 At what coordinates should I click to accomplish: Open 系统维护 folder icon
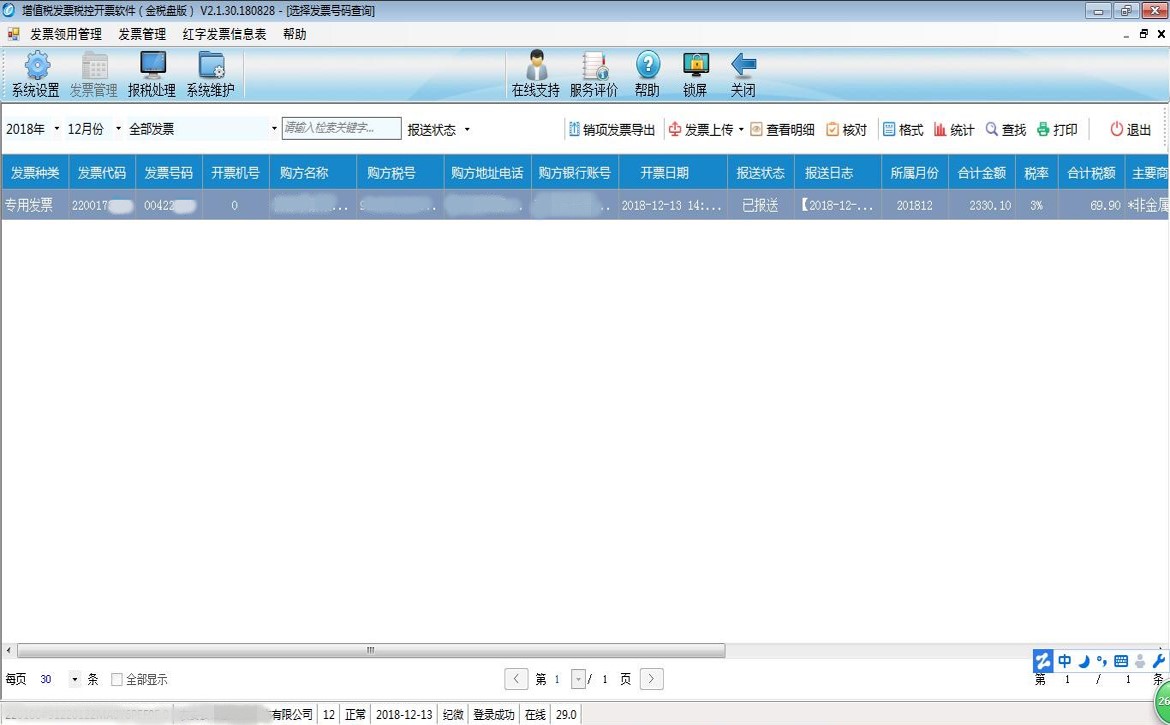click(210, 67)
